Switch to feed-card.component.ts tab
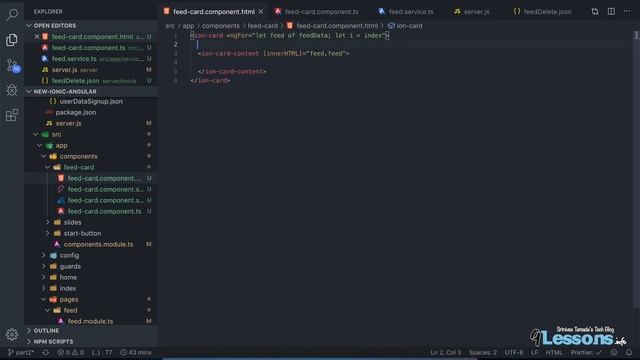640x360 pixels. (x=318, y=11)
